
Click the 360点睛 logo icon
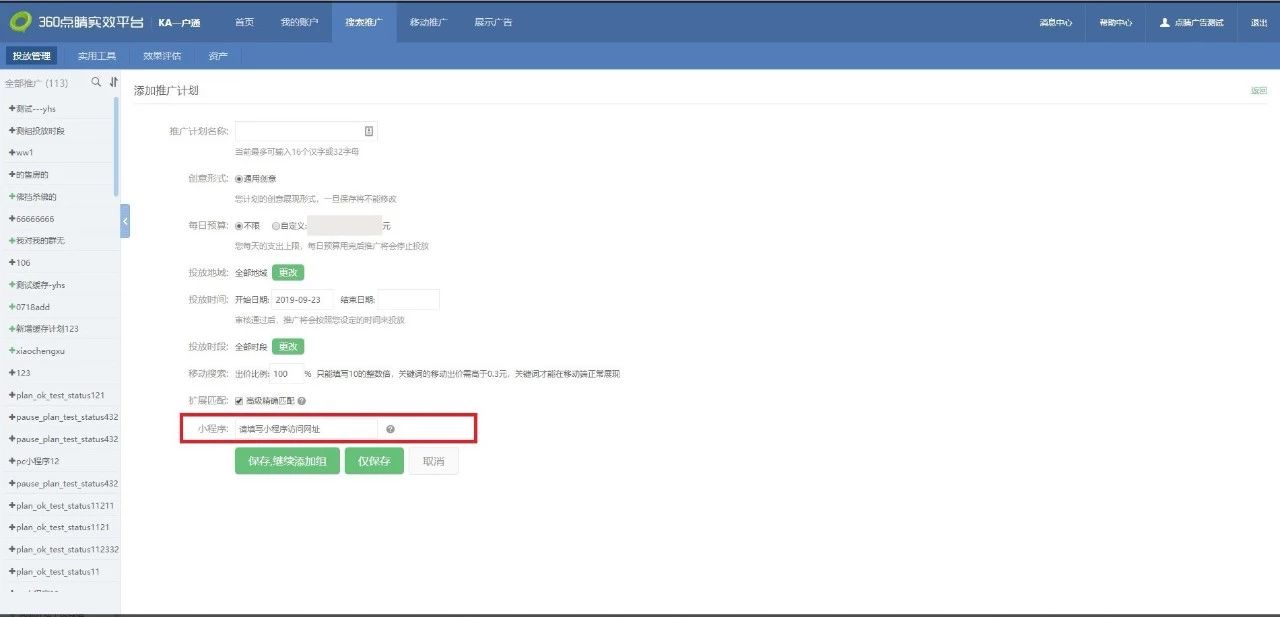click(20, 22)
